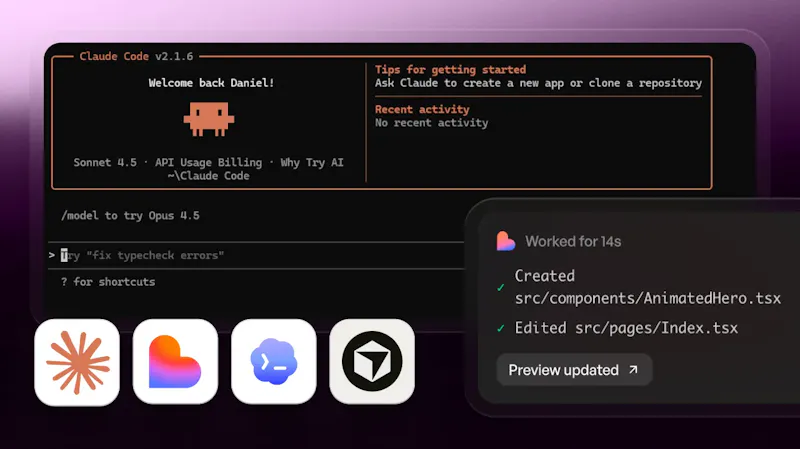Click "/model to try Opus 4.5" text

130,215
